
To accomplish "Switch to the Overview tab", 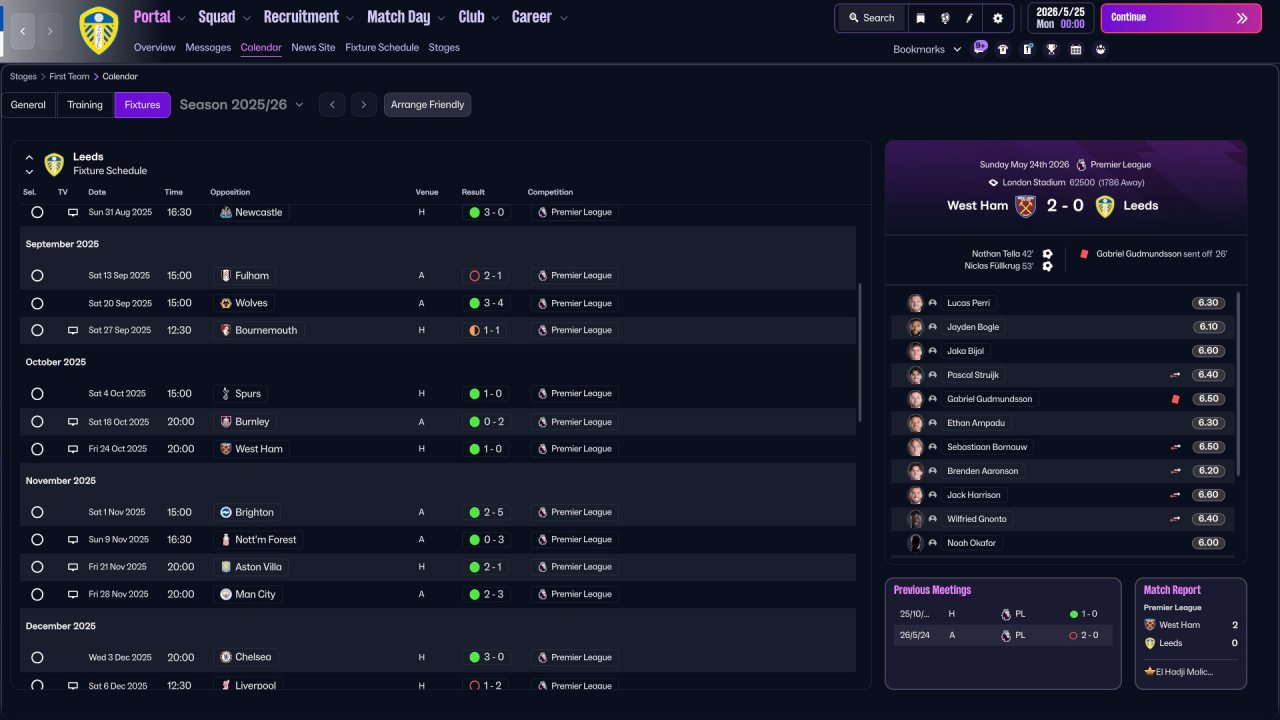I will pyautogui.click(x=154, y=47).
